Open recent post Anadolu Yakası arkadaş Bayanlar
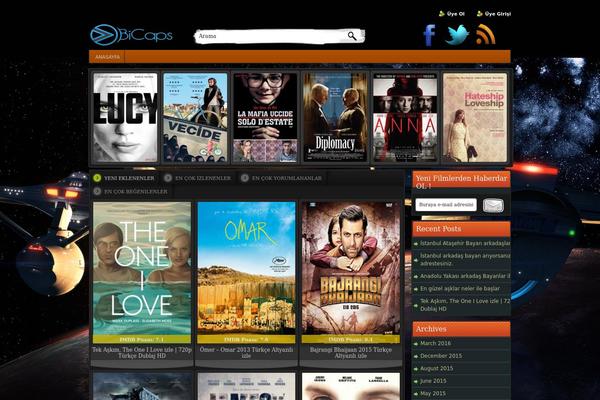The image size is (600, 400). point(465,276)
